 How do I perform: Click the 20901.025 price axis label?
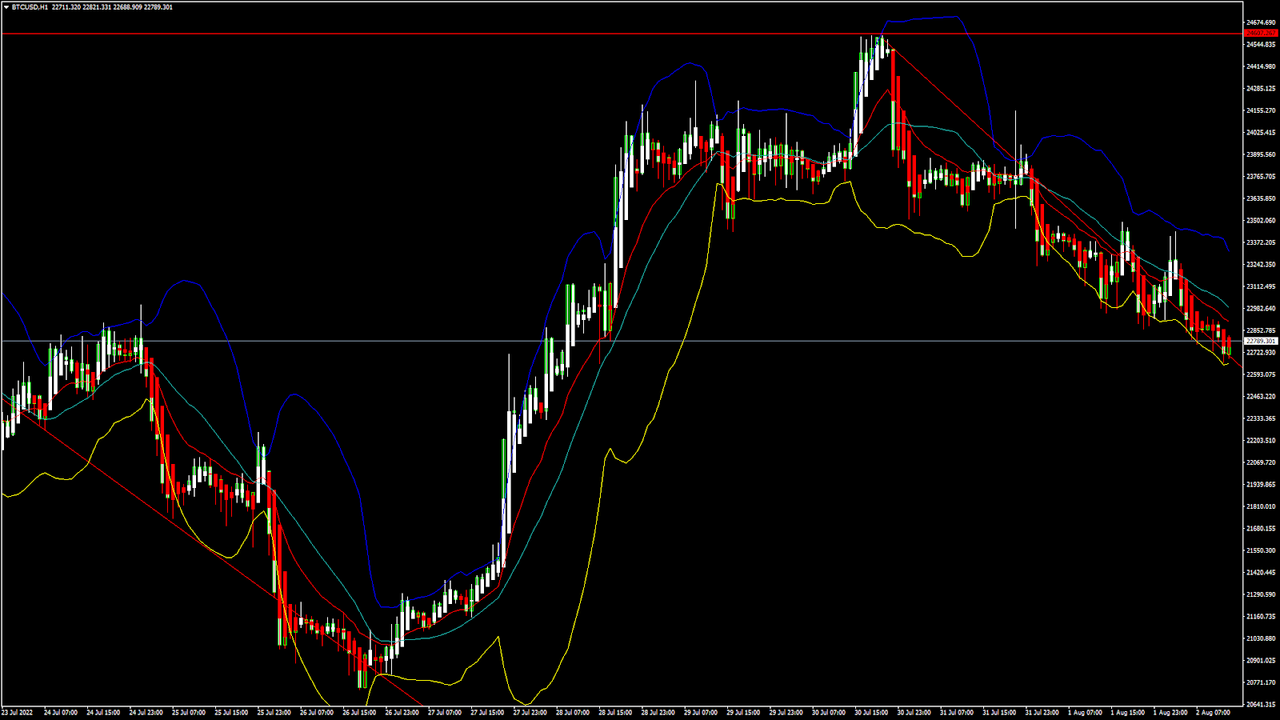tap(1261, 660)
